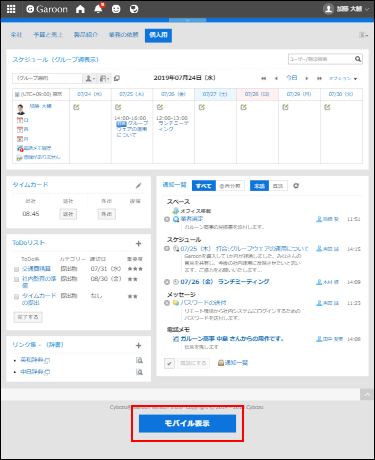Open the schedule オプション dropdown
The height and width of the screenshot is (460, 375).
pyautogui.click(x=343, y=78)
